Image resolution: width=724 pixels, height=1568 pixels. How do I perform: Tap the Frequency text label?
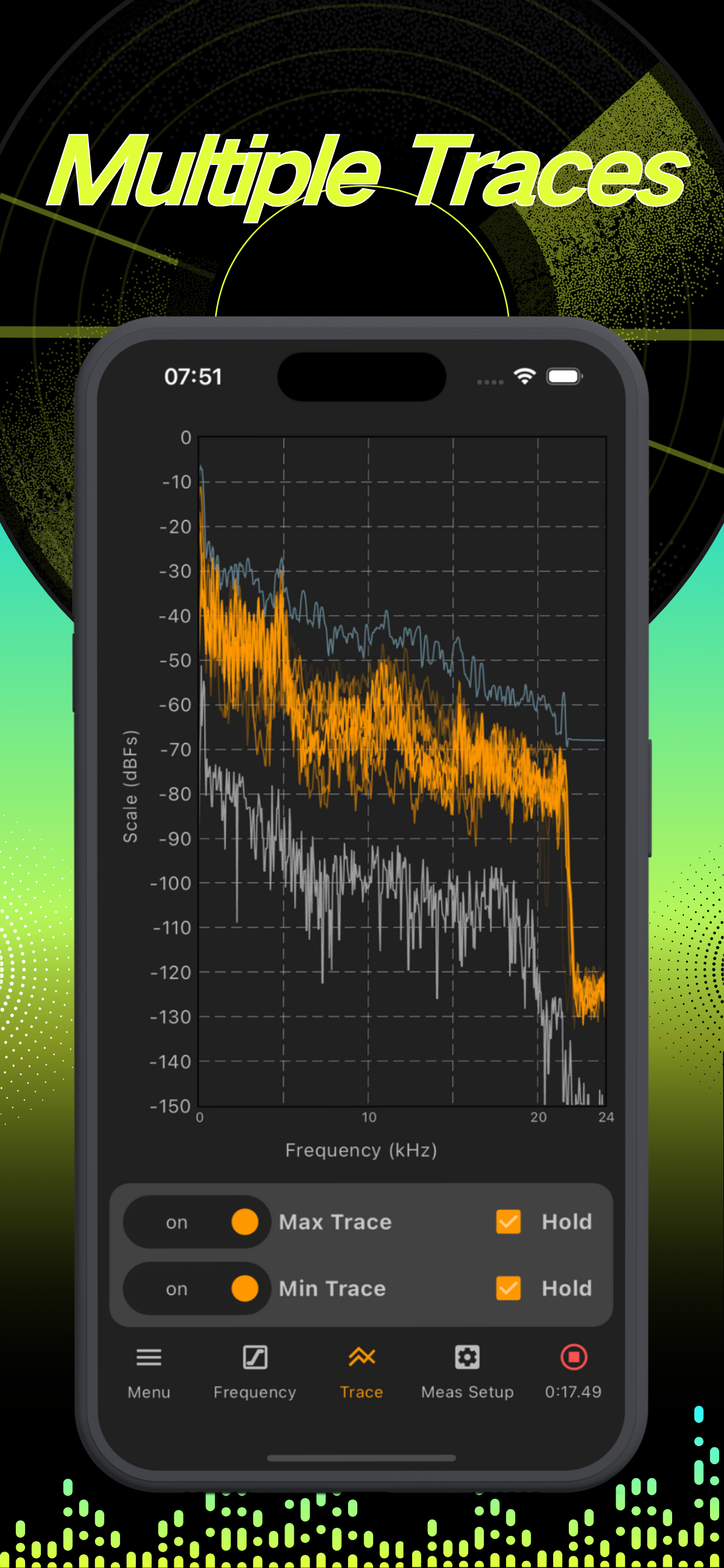pos(255,1392)
